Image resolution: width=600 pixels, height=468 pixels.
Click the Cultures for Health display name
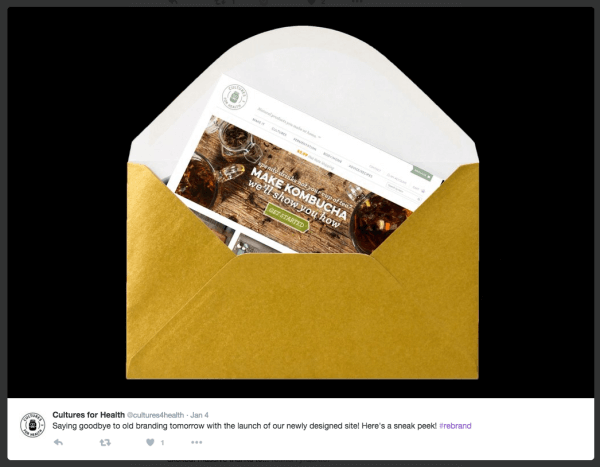click(x=88, y=415)
